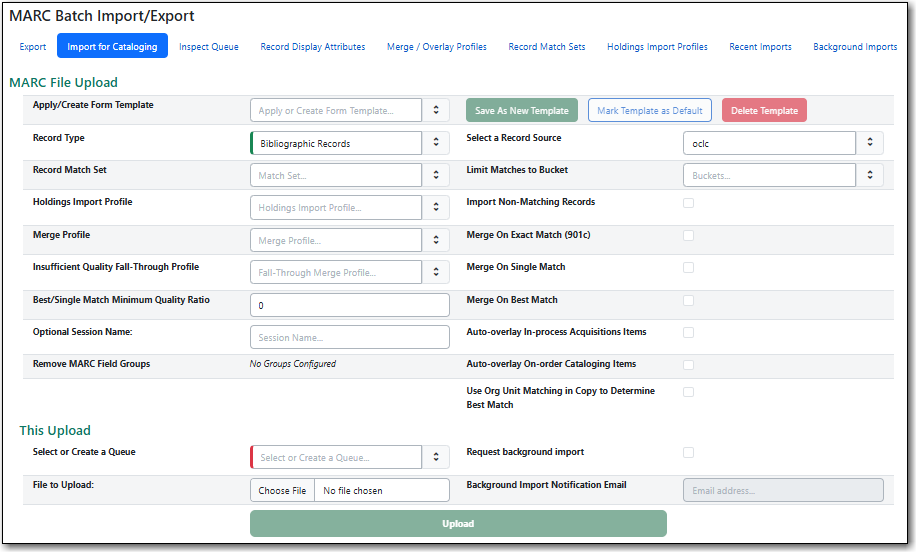Open the Select a Record Source dropdown

point(870,143)
